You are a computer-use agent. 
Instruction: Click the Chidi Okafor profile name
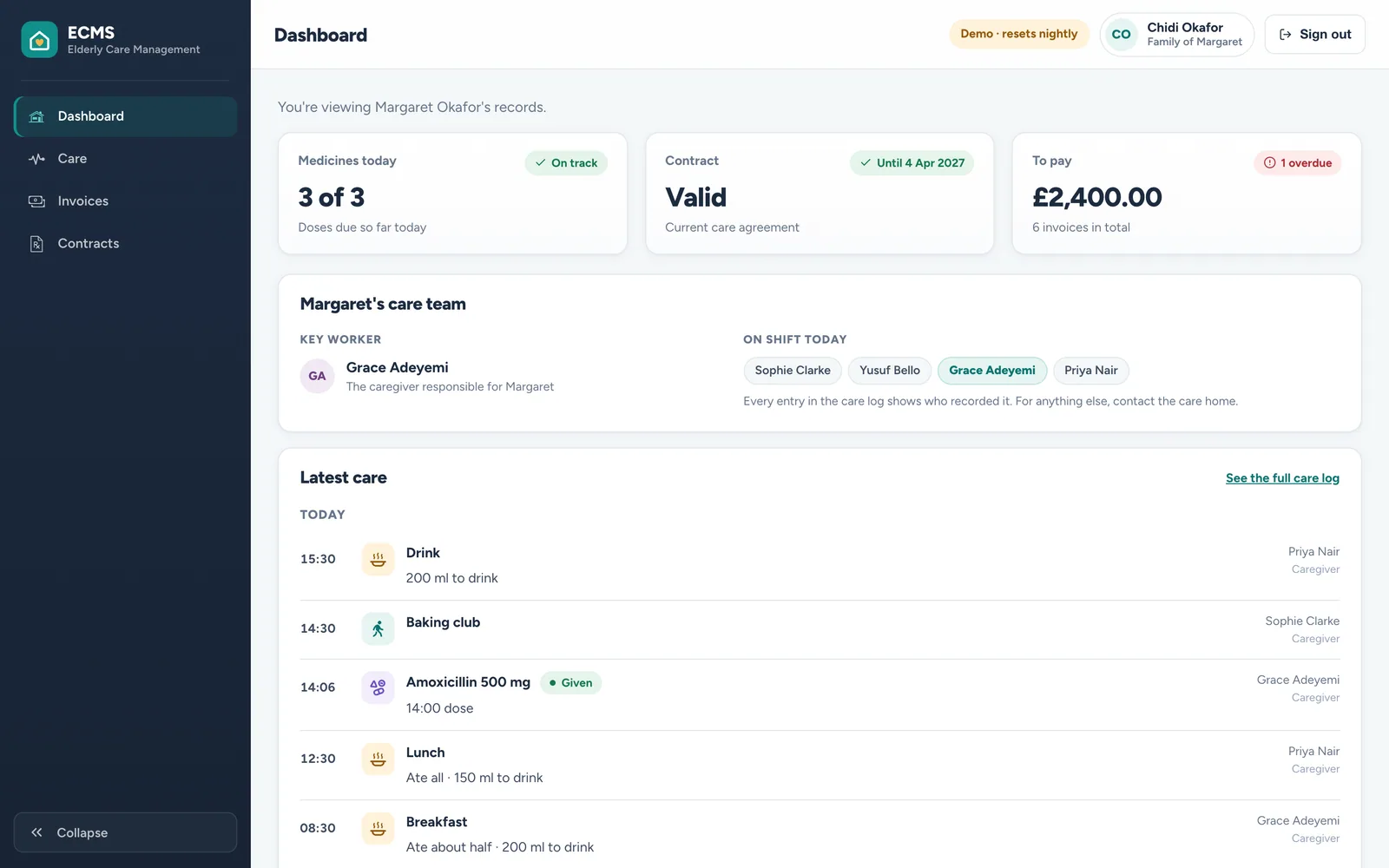1185,28
